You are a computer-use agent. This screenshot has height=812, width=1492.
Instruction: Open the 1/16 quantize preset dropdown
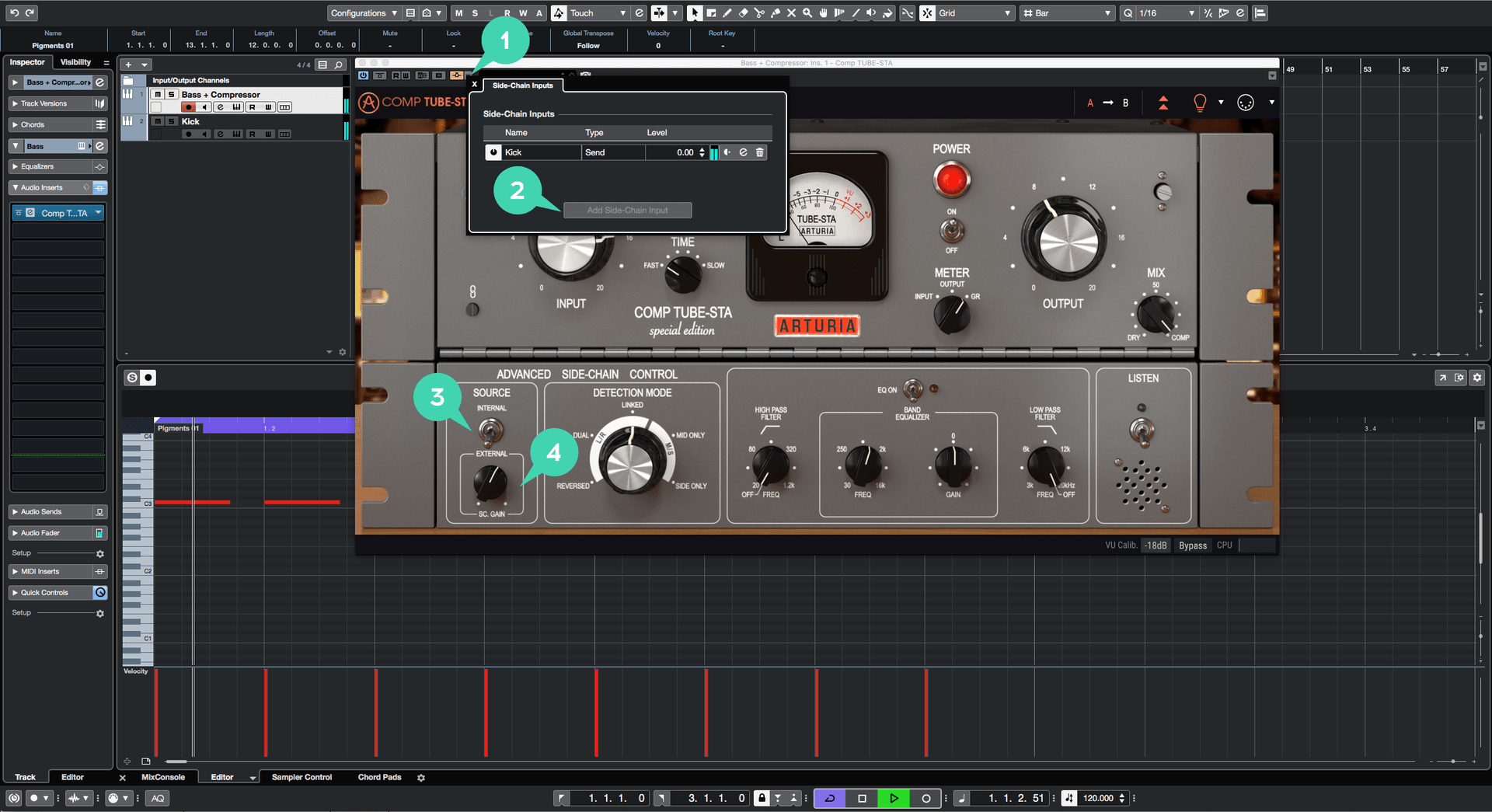(1166, 12)
